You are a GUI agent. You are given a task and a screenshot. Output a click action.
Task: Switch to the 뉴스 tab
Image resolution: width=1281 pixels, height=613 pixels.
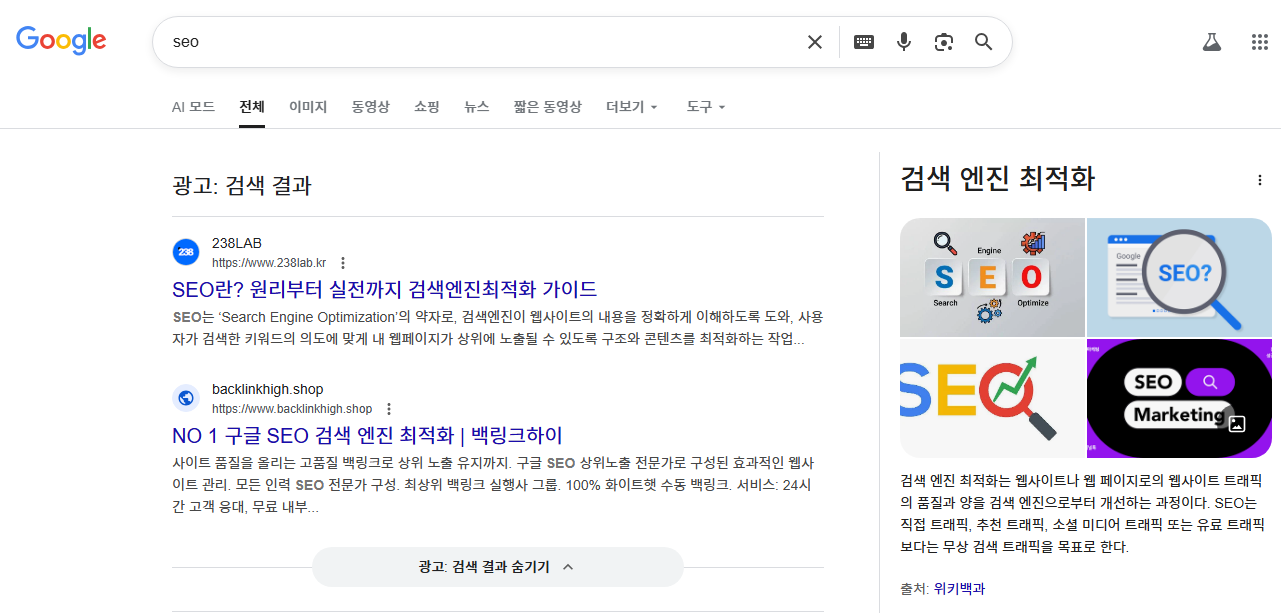pos(477,107)
